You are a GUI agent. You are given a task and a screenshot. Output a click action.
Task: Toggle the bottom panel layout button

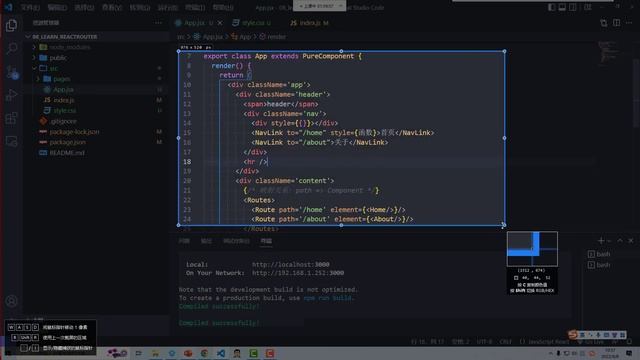tap(562, 7)
